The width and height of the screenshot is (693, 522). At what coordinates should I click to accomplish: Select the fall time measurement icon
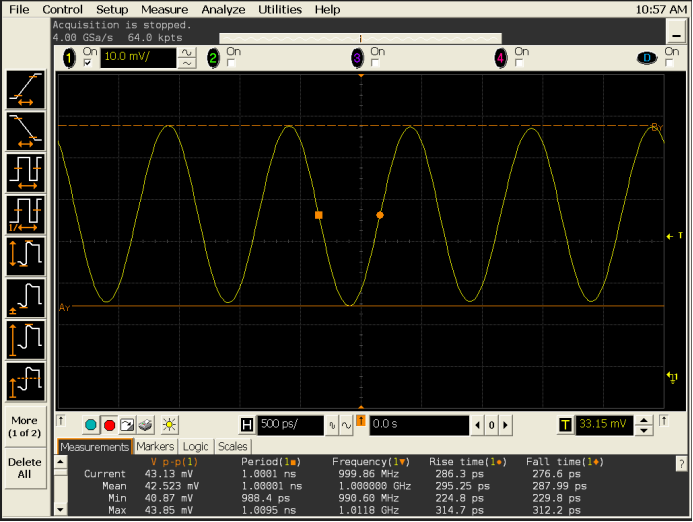[26, 131]
